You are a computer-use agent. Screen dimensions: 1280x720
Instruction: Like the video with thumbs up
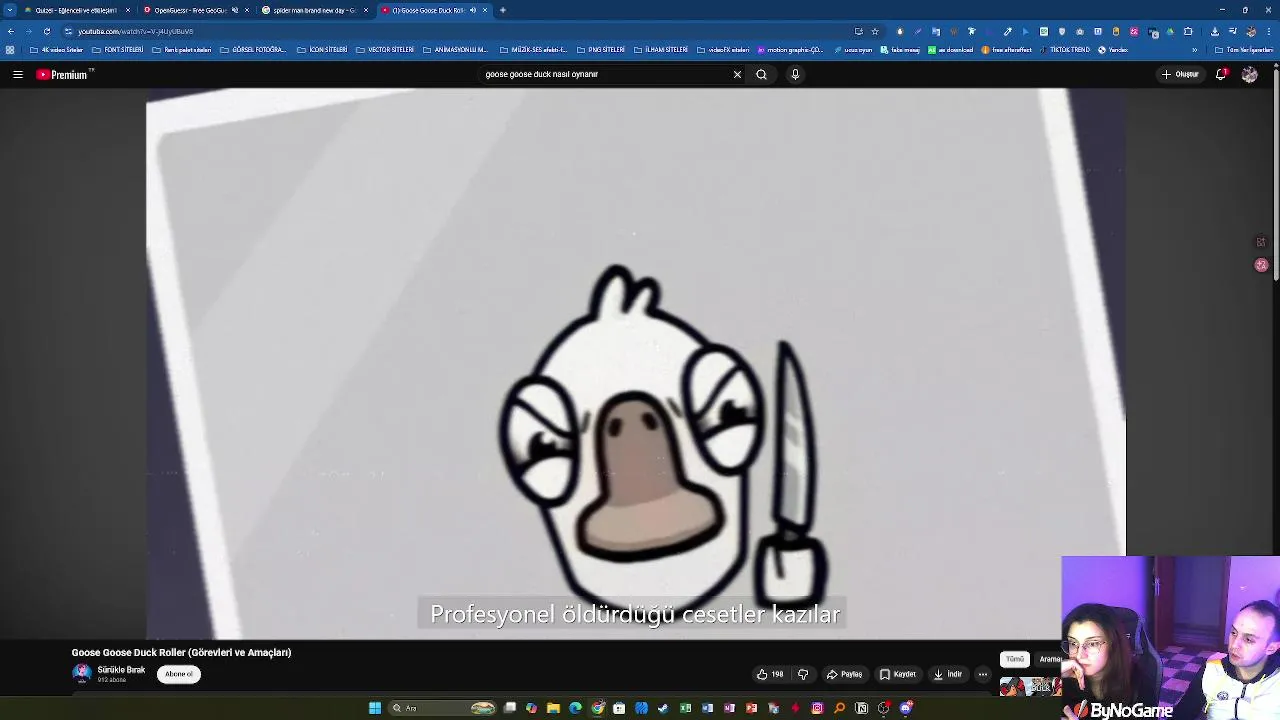tap(769, 674)
